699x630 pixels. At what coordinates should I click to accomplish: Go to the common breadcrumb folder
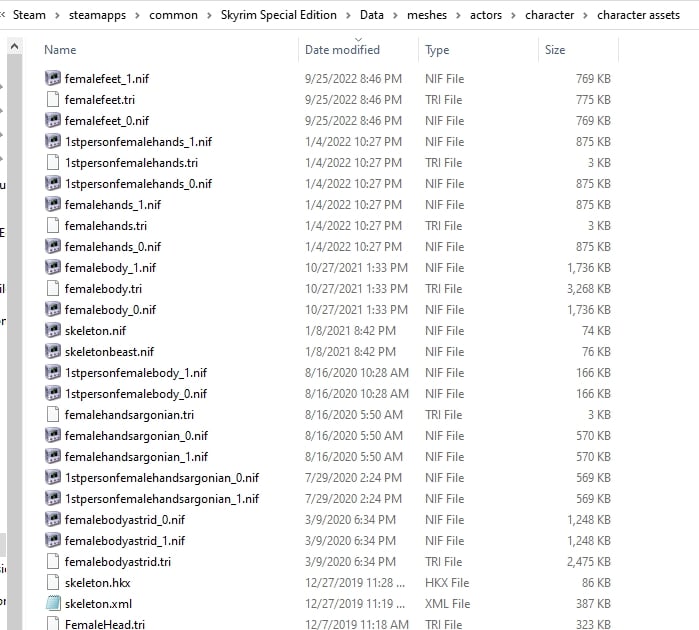[173, 15]
